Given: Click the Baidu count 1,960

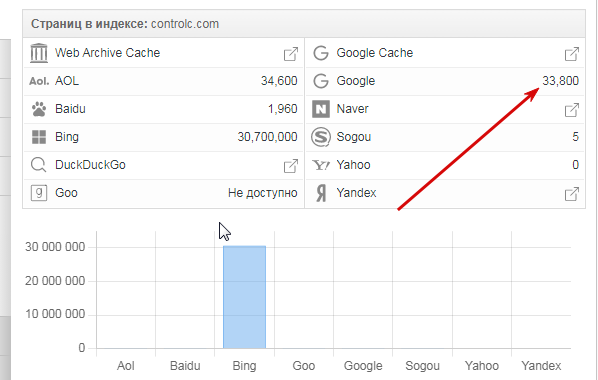Looking at the screenshot, I should [282, 109].
